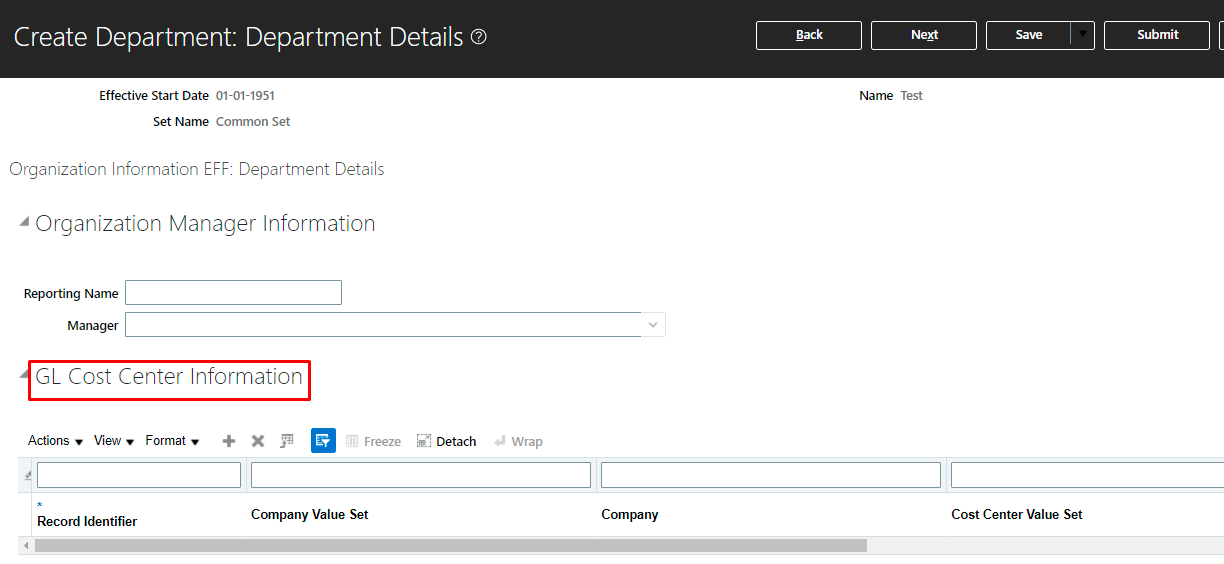Delete row using the X icon
This screenshot has height=564, width=1224.
(258, 441)
